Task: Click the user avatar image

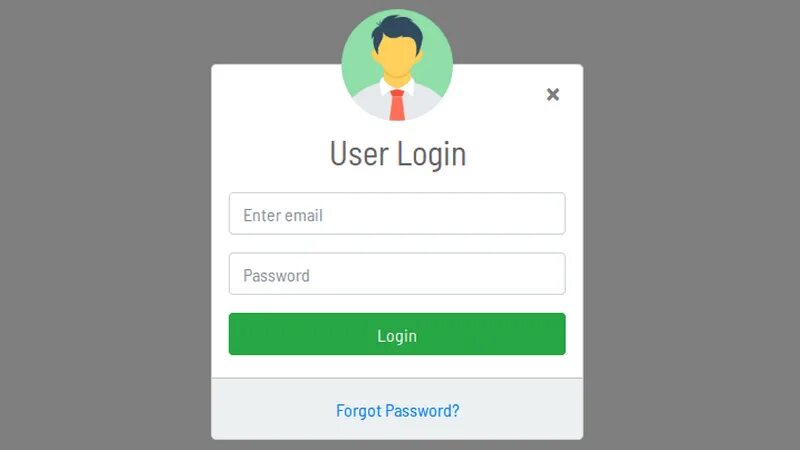Action: [x=397, y=65]
